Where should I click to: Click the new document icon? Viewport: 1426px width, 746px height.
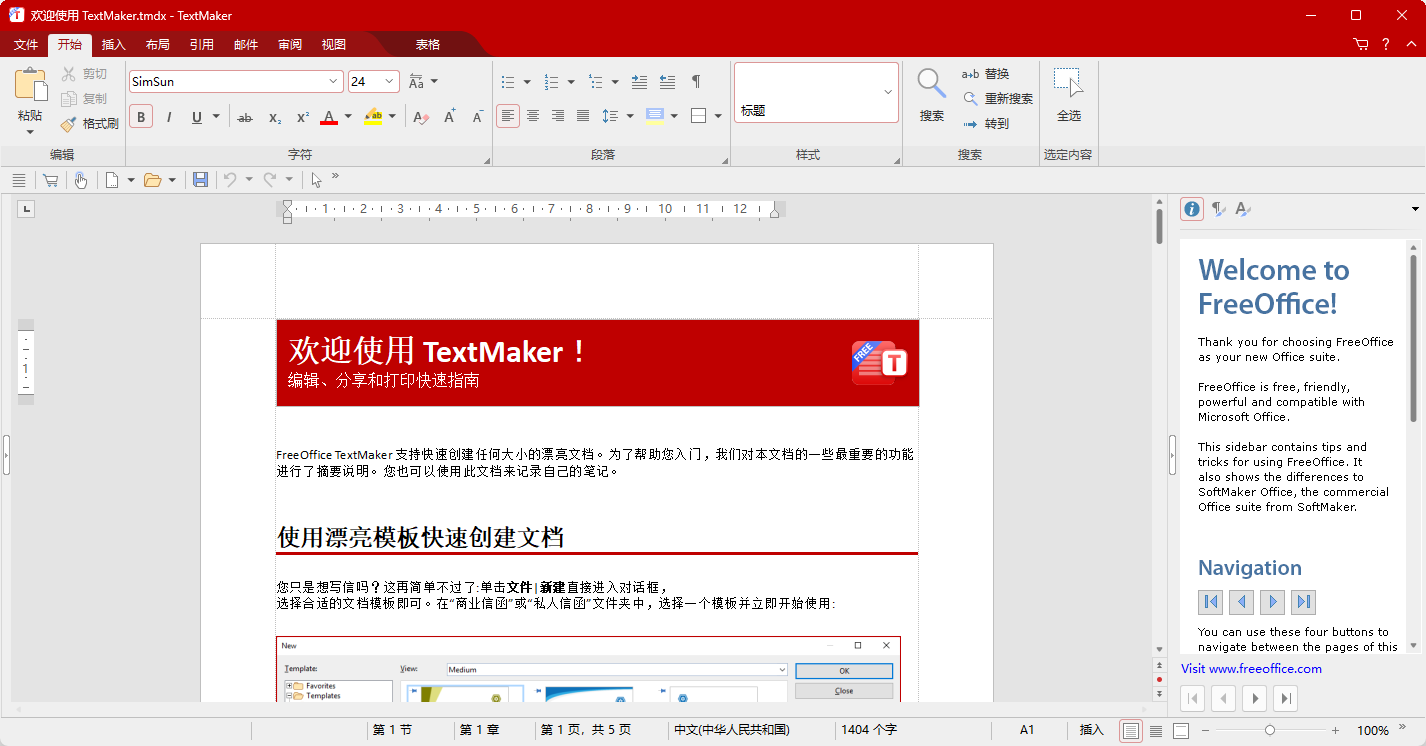click(x=112, y=180)
